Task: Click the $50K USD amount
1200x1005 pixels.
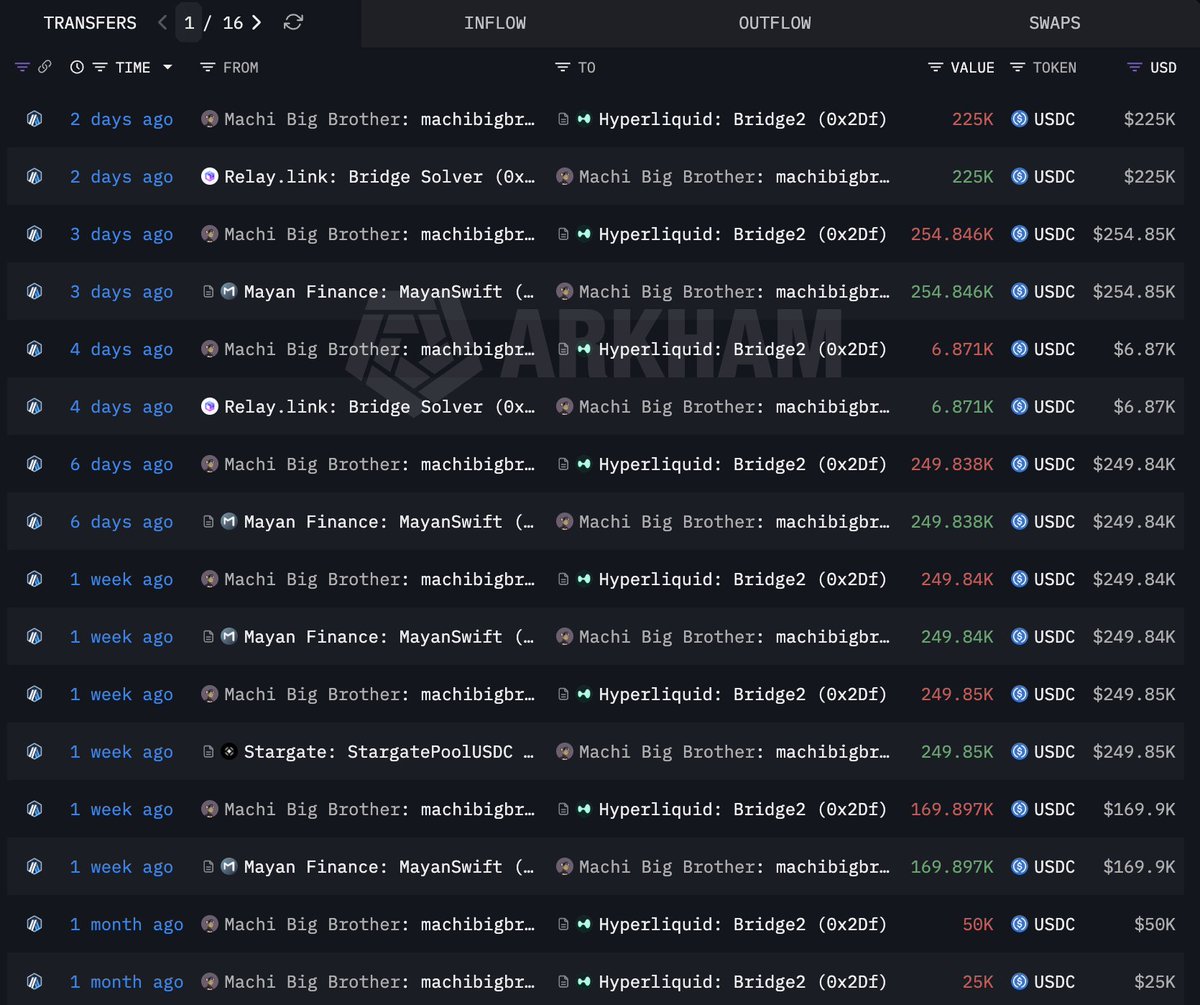Action: coord(1155,925)
